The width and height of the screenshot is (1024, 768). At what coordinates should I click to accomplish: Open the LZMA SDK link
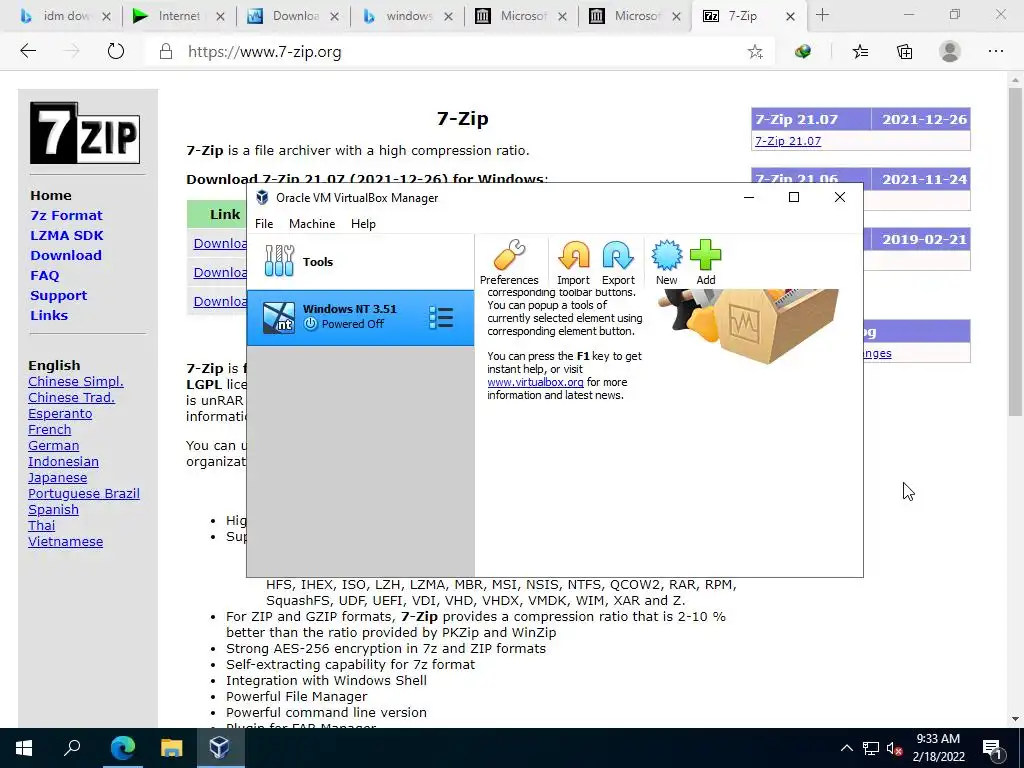pyautogui.click(x=67, y=235)
